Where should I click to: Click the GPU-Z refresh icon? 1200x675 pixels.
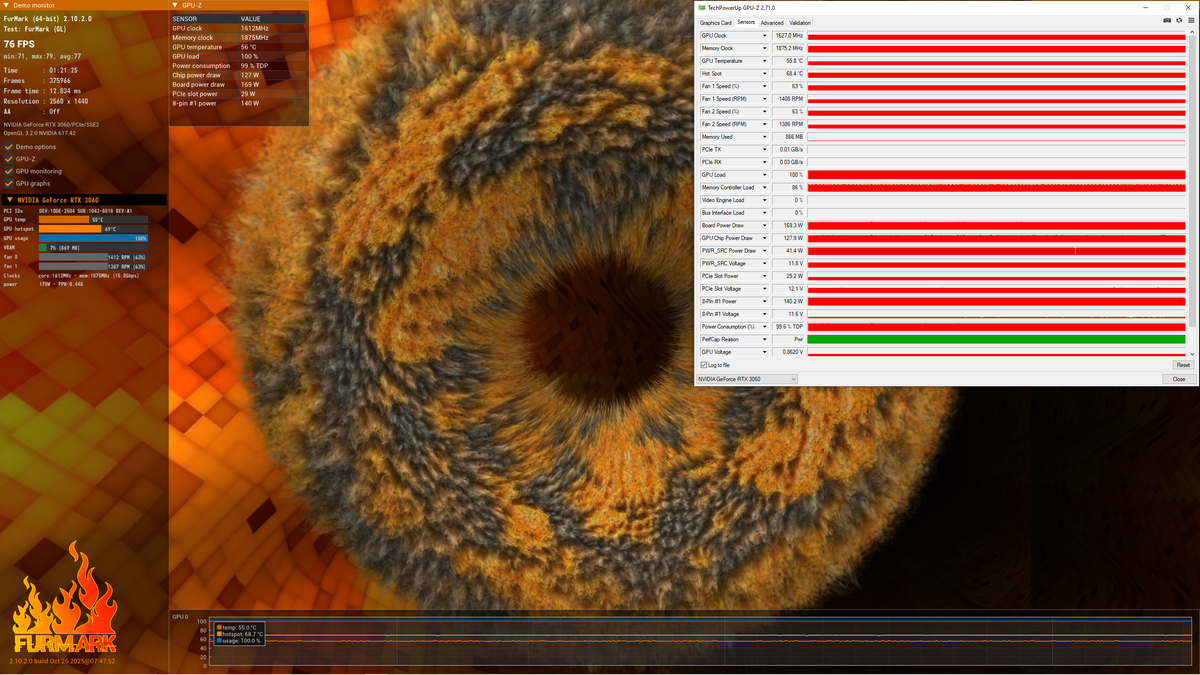coord(1179,20)
